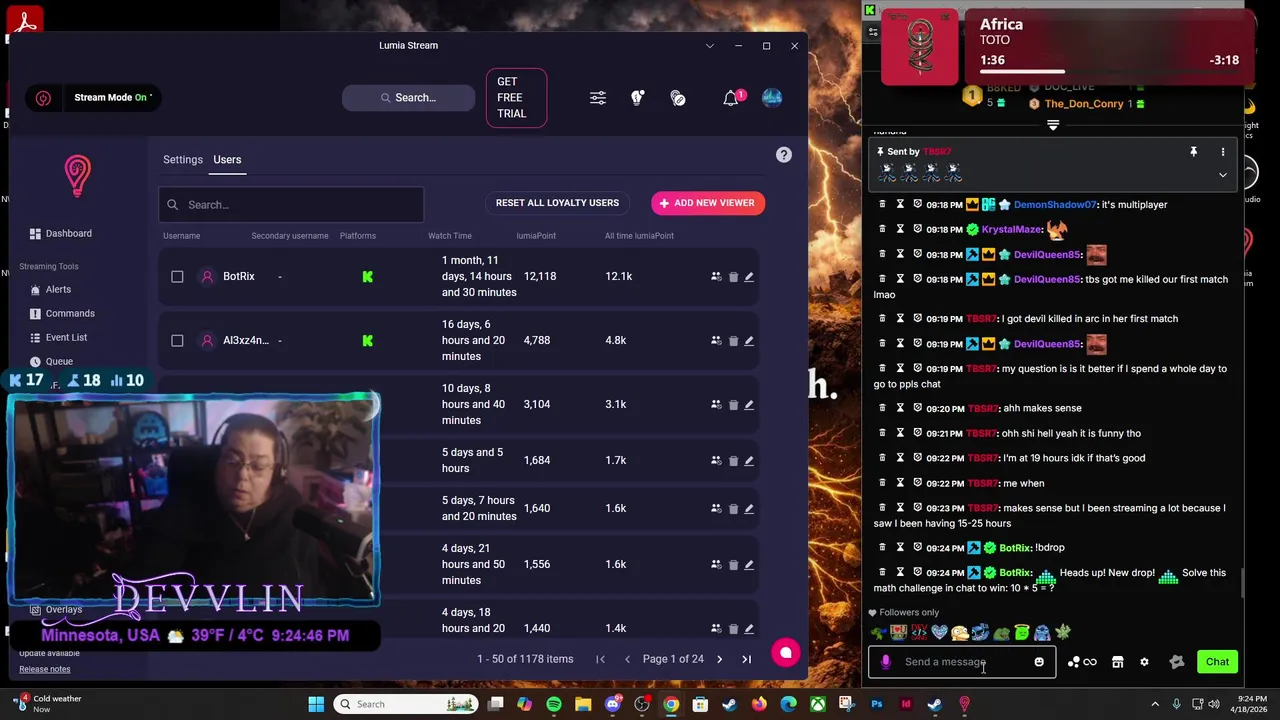Screen dimensions: 1280x720
Task: Sort by Watch Time column header
Action: click(x=450, y=236)
